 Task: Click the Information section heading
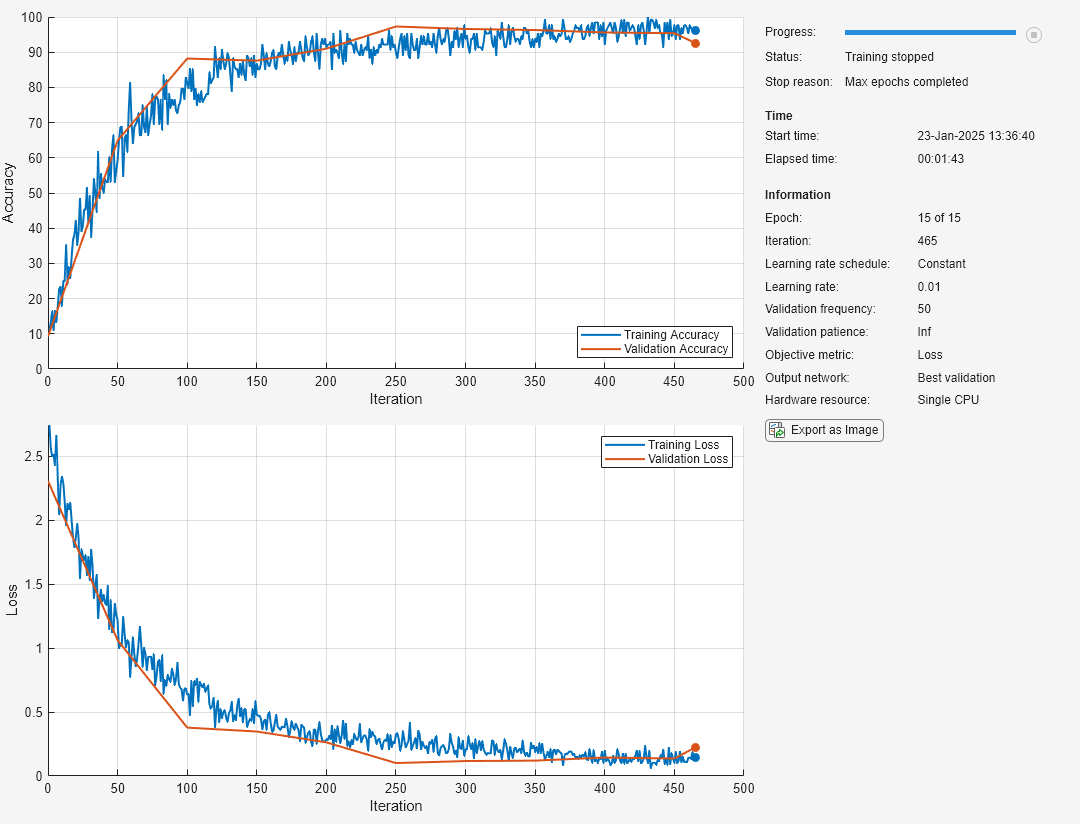click(797, 195)
